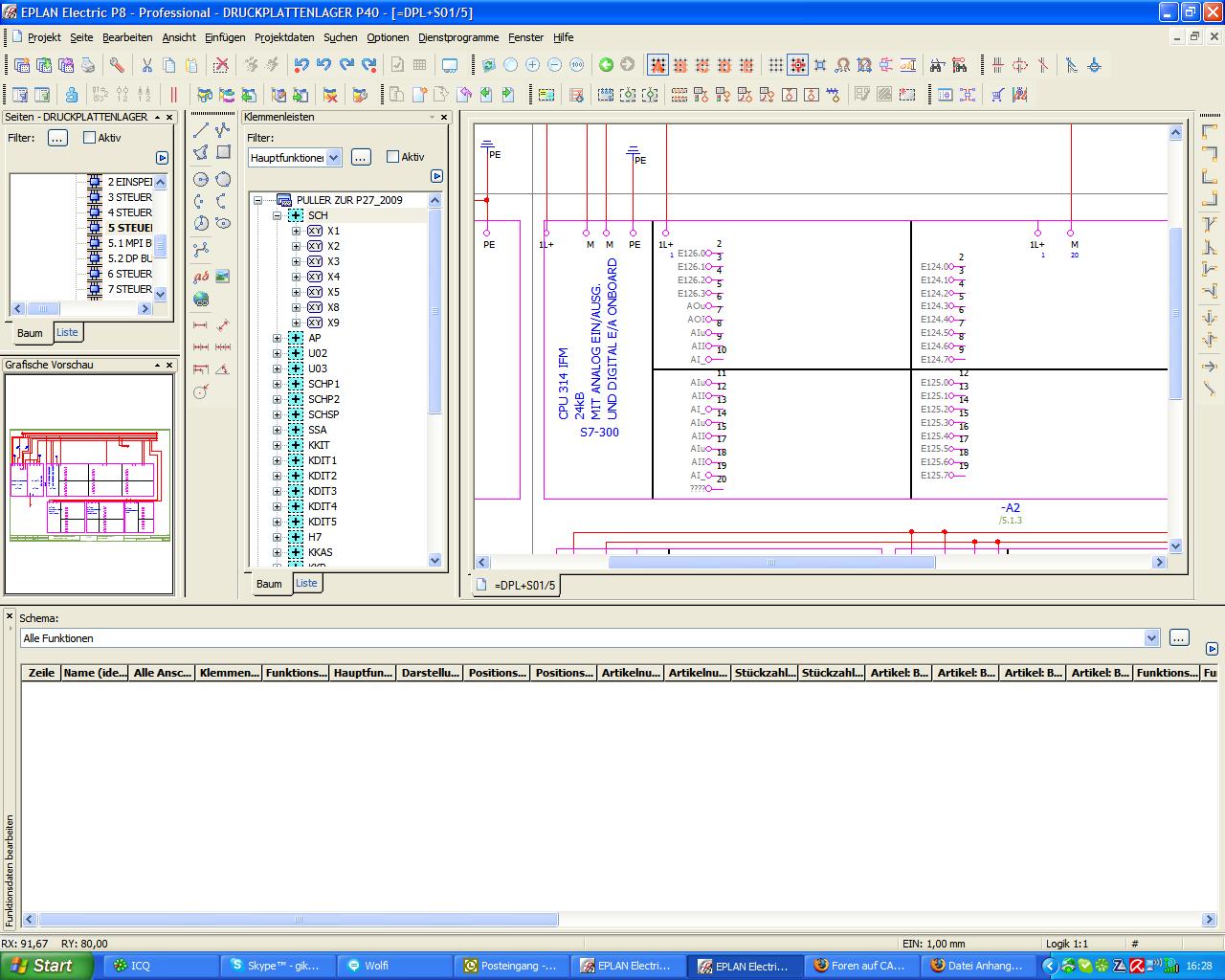Click the '...' button beside Alle Funktionen
1225x980 pixels.
(x=1179, y=637)
